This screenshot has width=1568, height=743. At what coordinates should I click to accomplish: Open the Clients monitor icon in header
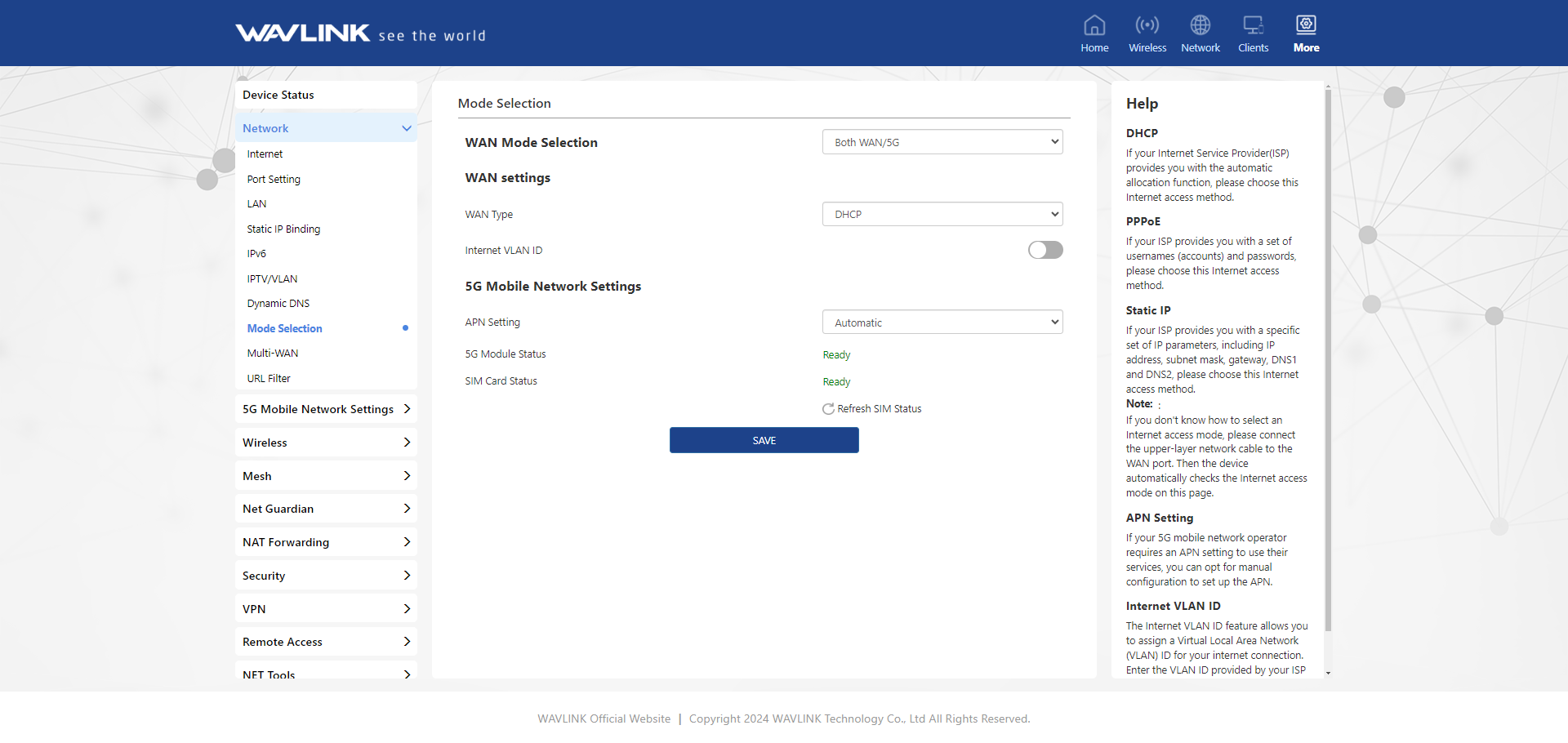(x=1253, y=26)
